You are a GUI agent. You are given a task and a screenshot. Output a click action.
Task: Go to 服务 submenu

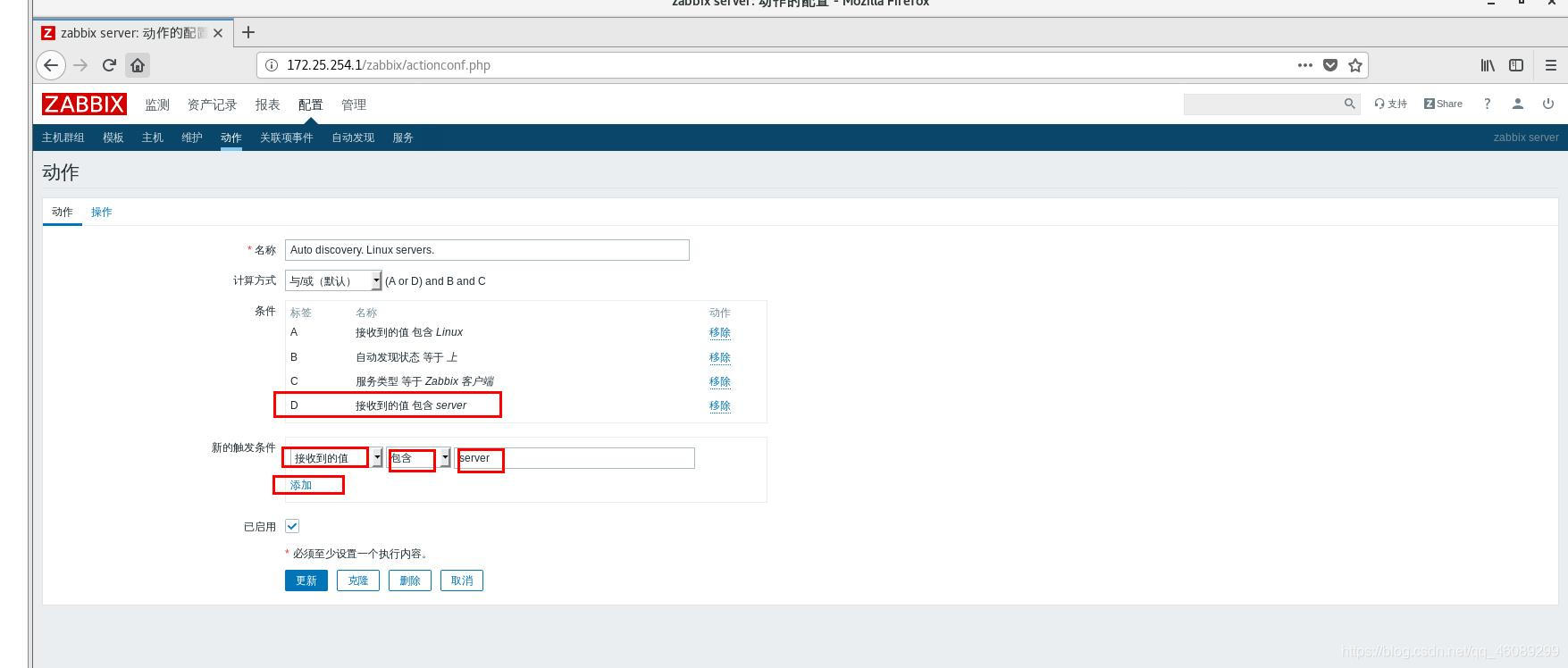click(402, 138)
